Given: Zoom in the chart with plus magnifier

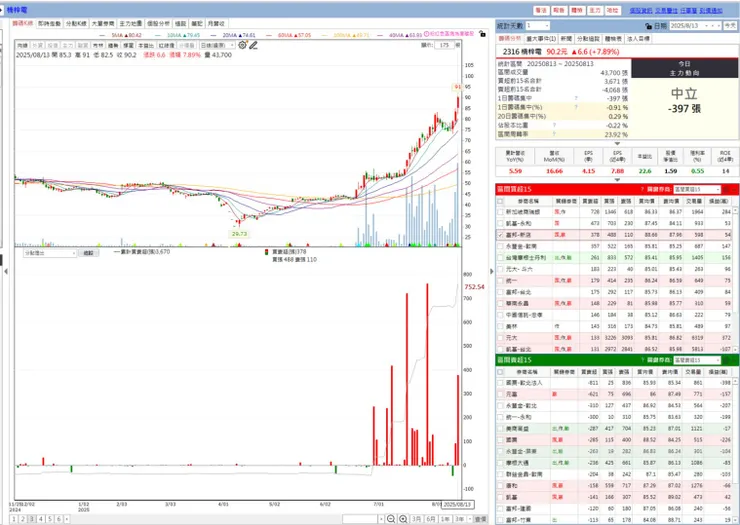Looking at the screenshot, I should tap(403, 519).
